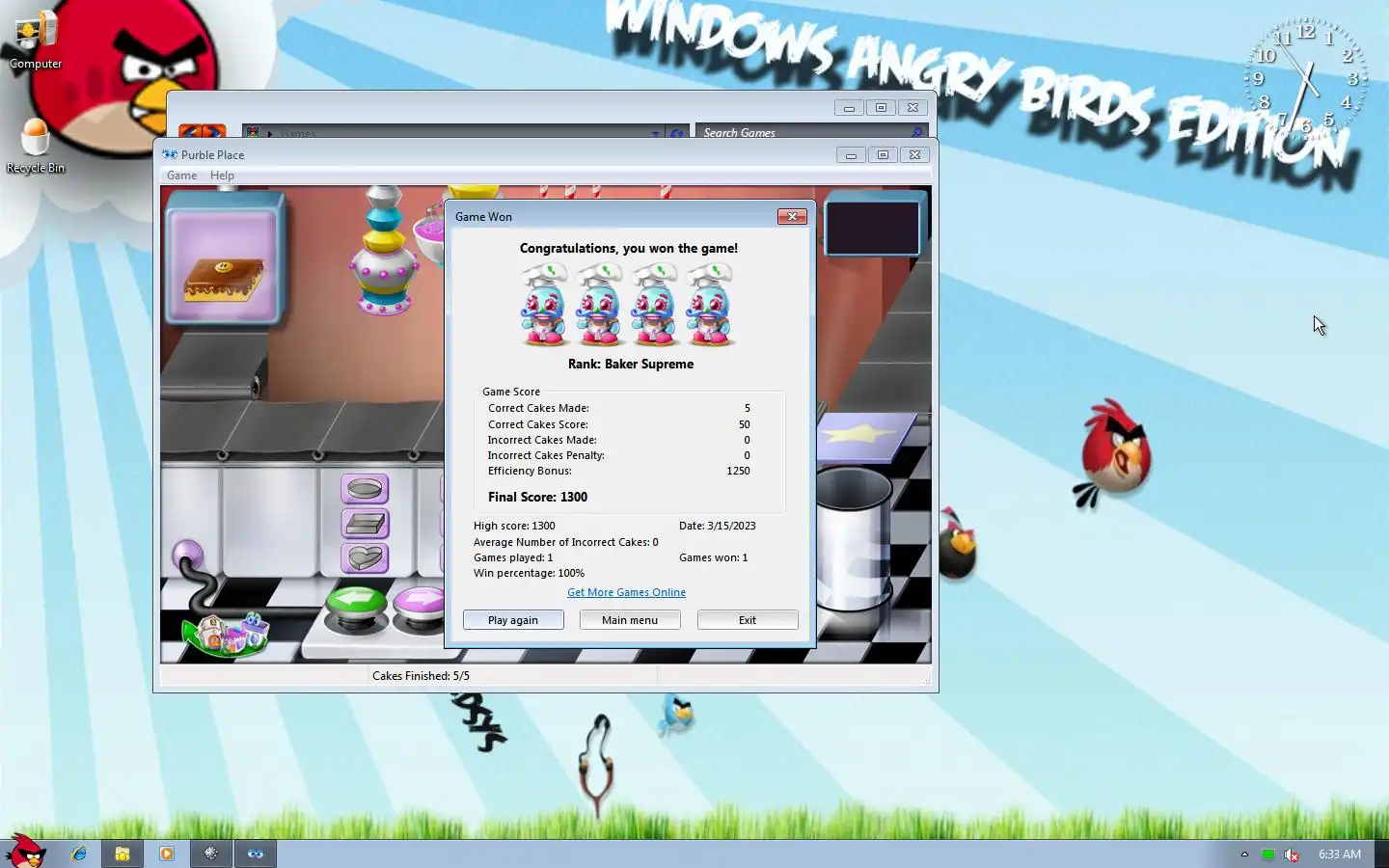The width and height of the screenshot is (1389, 868).
Task: Open the Game menu
Action: pos(181,176)
